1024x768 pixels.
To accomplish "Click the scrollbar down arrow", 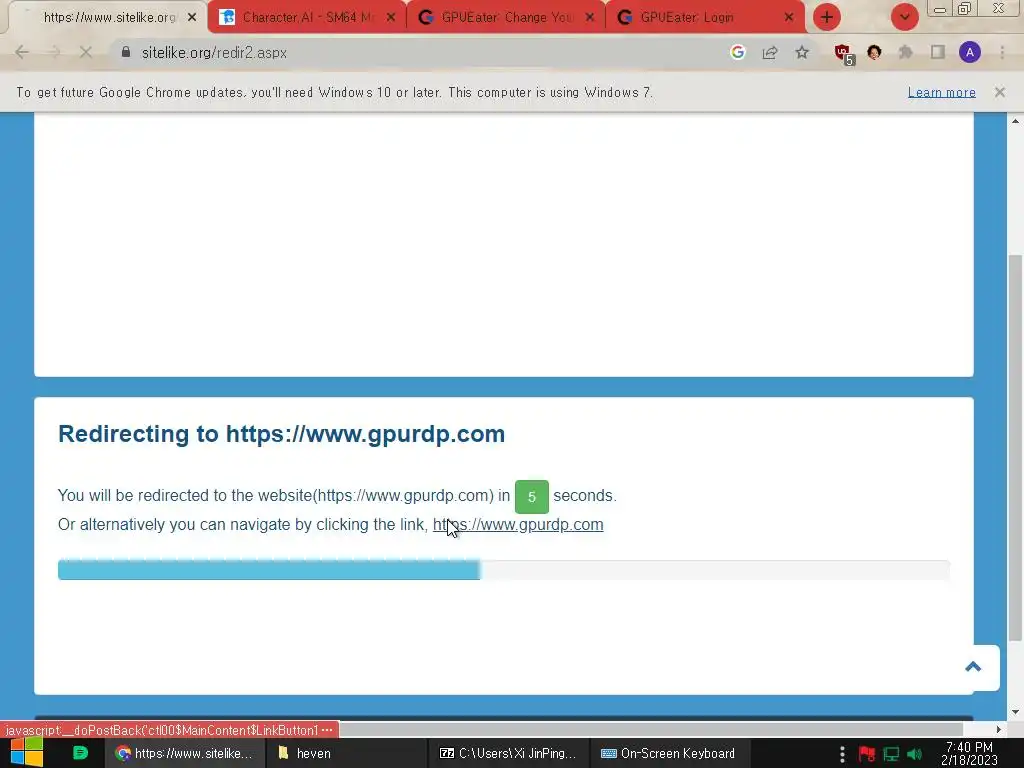I will tap(1015, 712).
